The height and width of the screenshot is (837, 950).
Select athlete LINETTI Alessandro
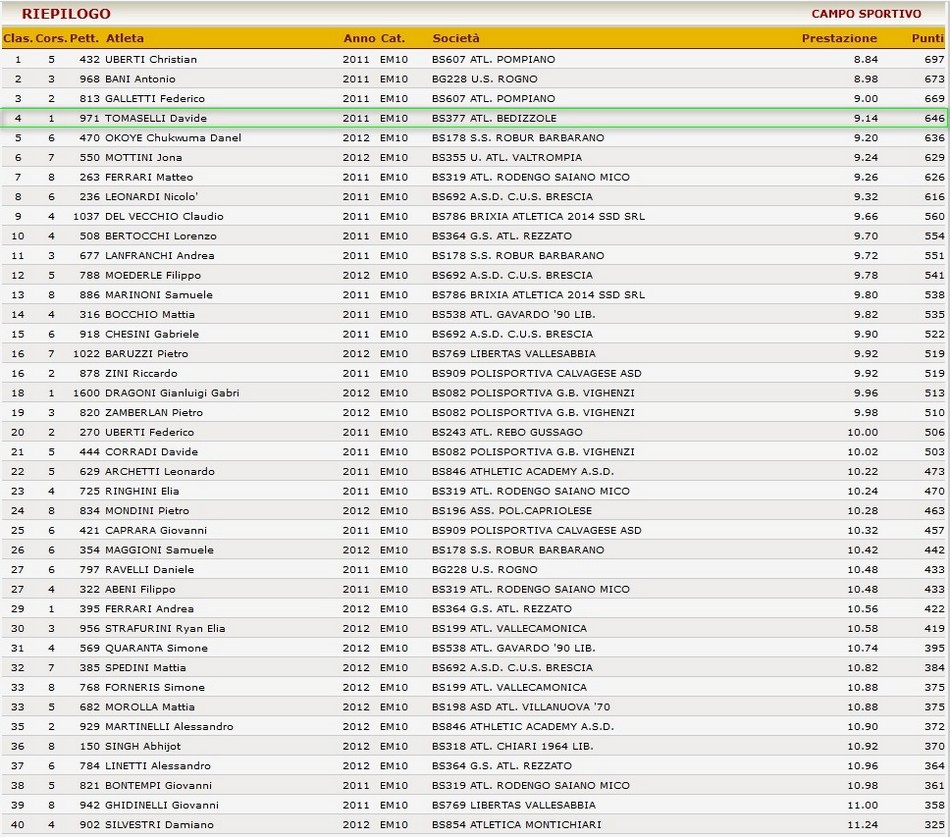click(158, 765)
